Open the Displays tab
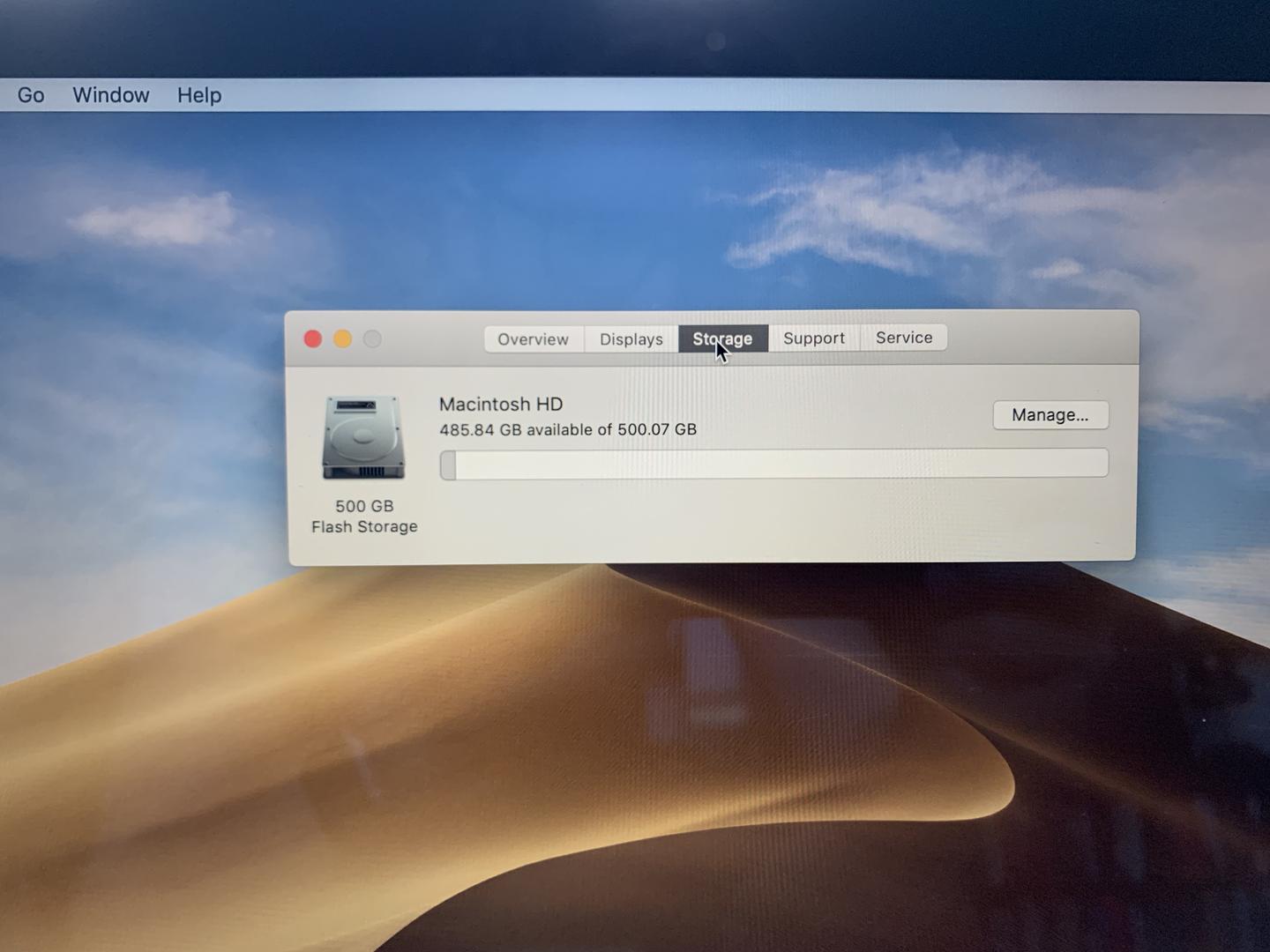This screenshot has height=952, width=1270. [x=631, y=339]
